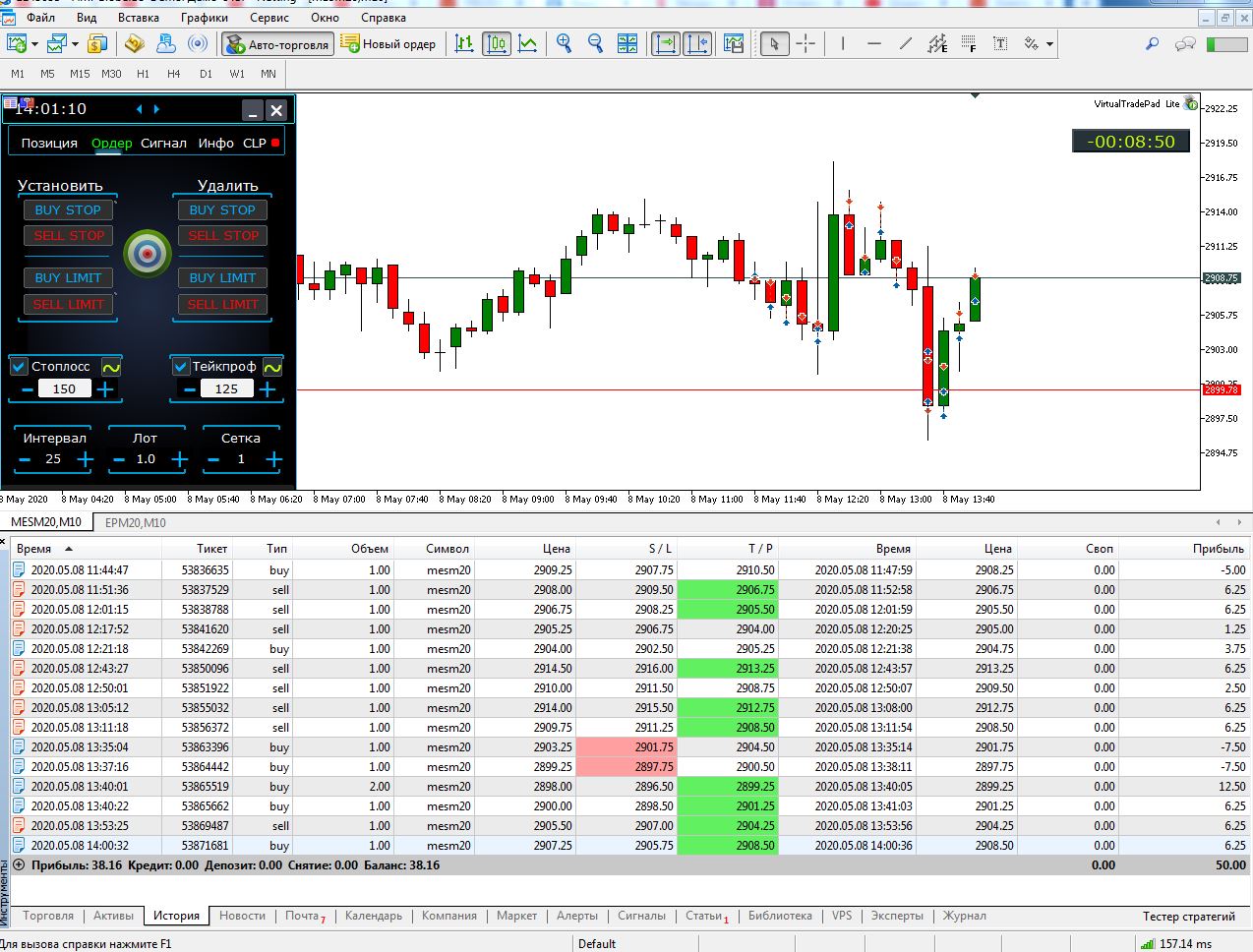Screen dimensions: 1253x952
Task: Select the D1 timeframe button
Action: pos(206,74)
